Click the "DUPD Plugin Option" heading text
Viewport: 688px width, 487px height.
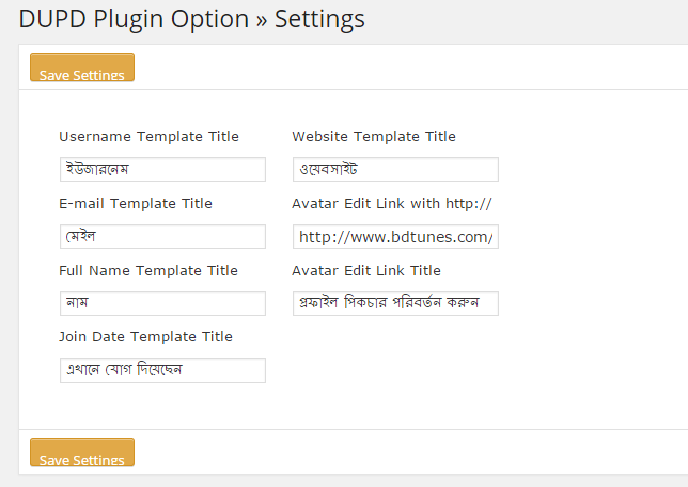tap(133, 19)
